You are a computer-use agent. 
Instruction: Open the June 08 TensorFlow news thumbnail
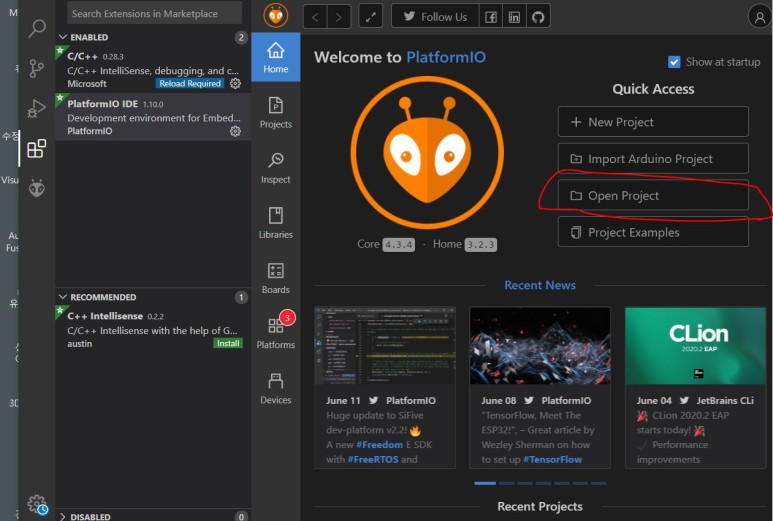(540, 346)
